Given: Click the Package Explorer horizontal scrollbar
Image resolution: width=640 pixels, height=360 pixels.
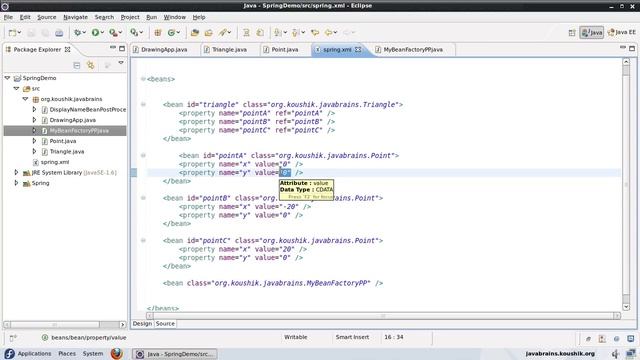Looking at the screenshot, I should 65,324.
